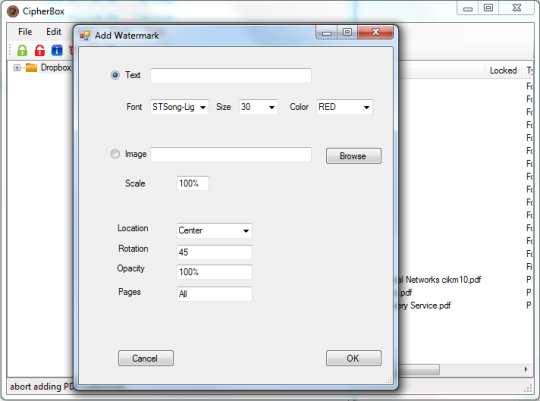The height and width of the screenshot is (401, 540).
Task: Click the Browse button for image
Action: point(354,156)
